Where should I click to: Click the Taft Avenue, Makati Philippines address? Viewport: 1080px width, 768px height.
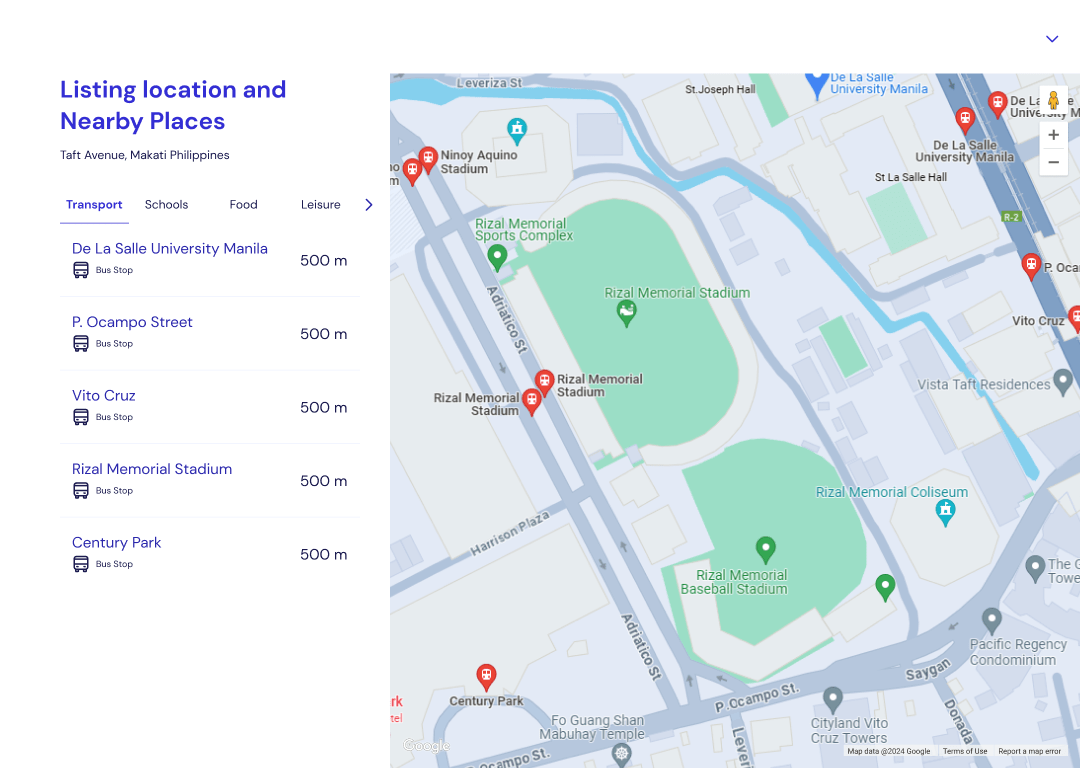point(145,155)
